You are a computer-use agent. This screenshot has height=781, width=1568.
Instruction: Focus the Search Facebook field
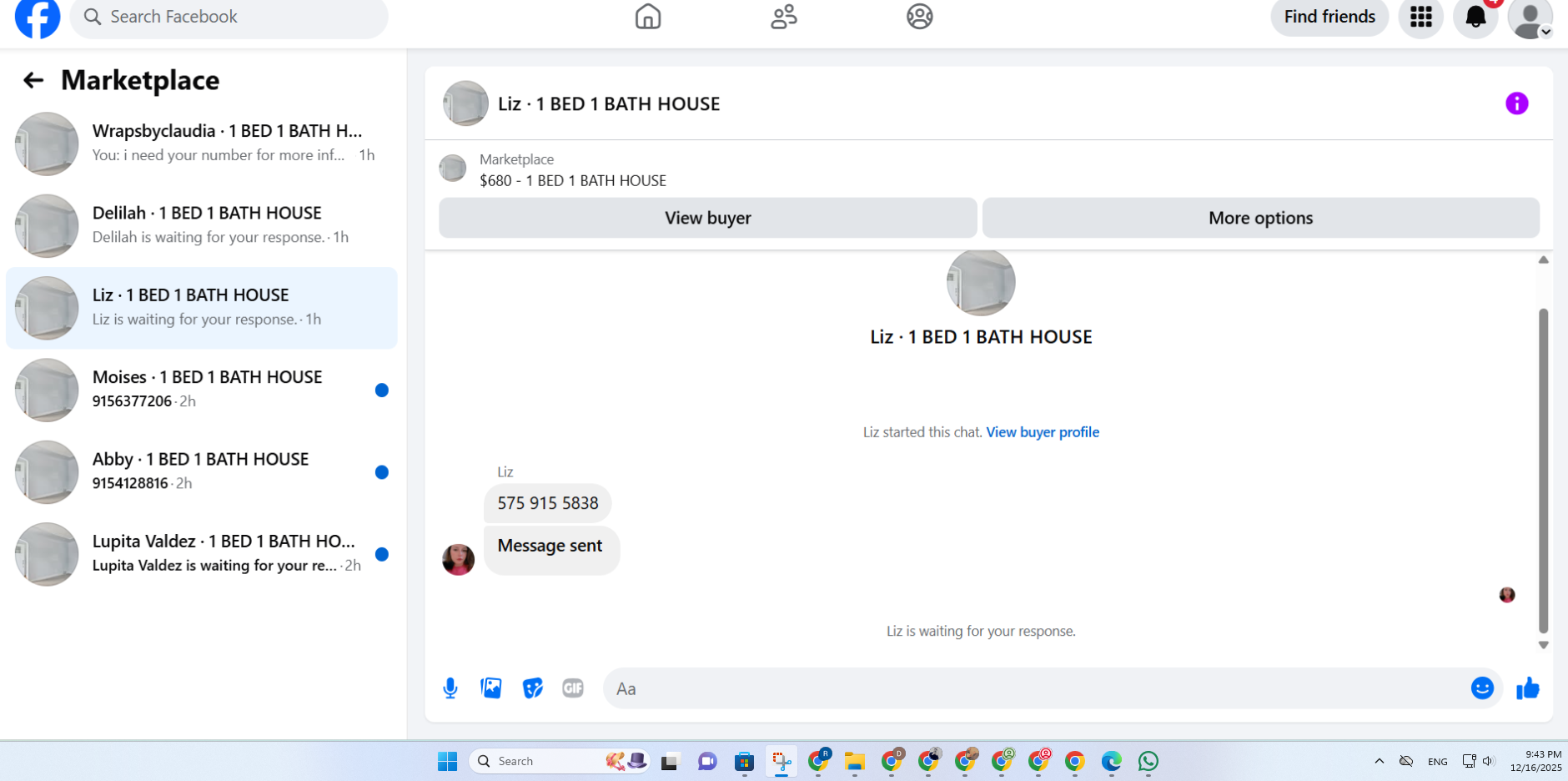point(229,18)
